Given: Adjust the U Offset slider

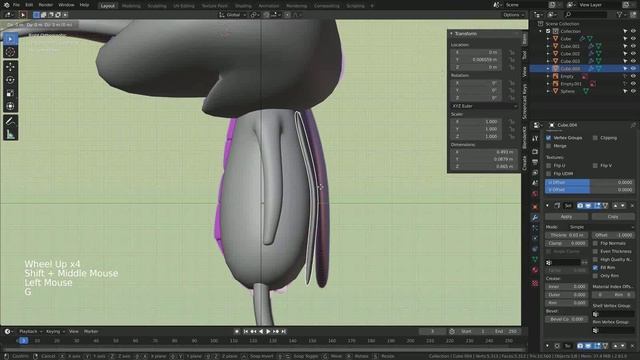Looking at the screenshot, I should pos(590,182).
